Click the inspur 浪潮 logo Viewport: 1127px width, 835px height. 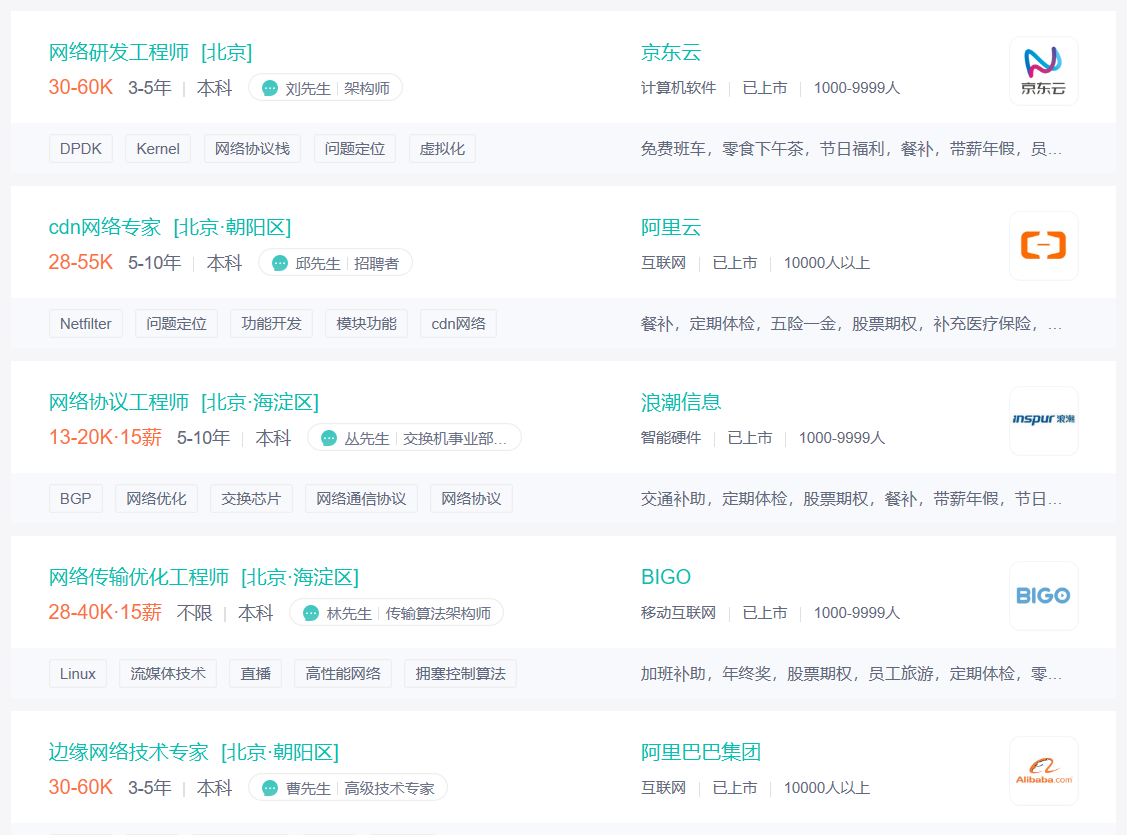[1043, 420]
